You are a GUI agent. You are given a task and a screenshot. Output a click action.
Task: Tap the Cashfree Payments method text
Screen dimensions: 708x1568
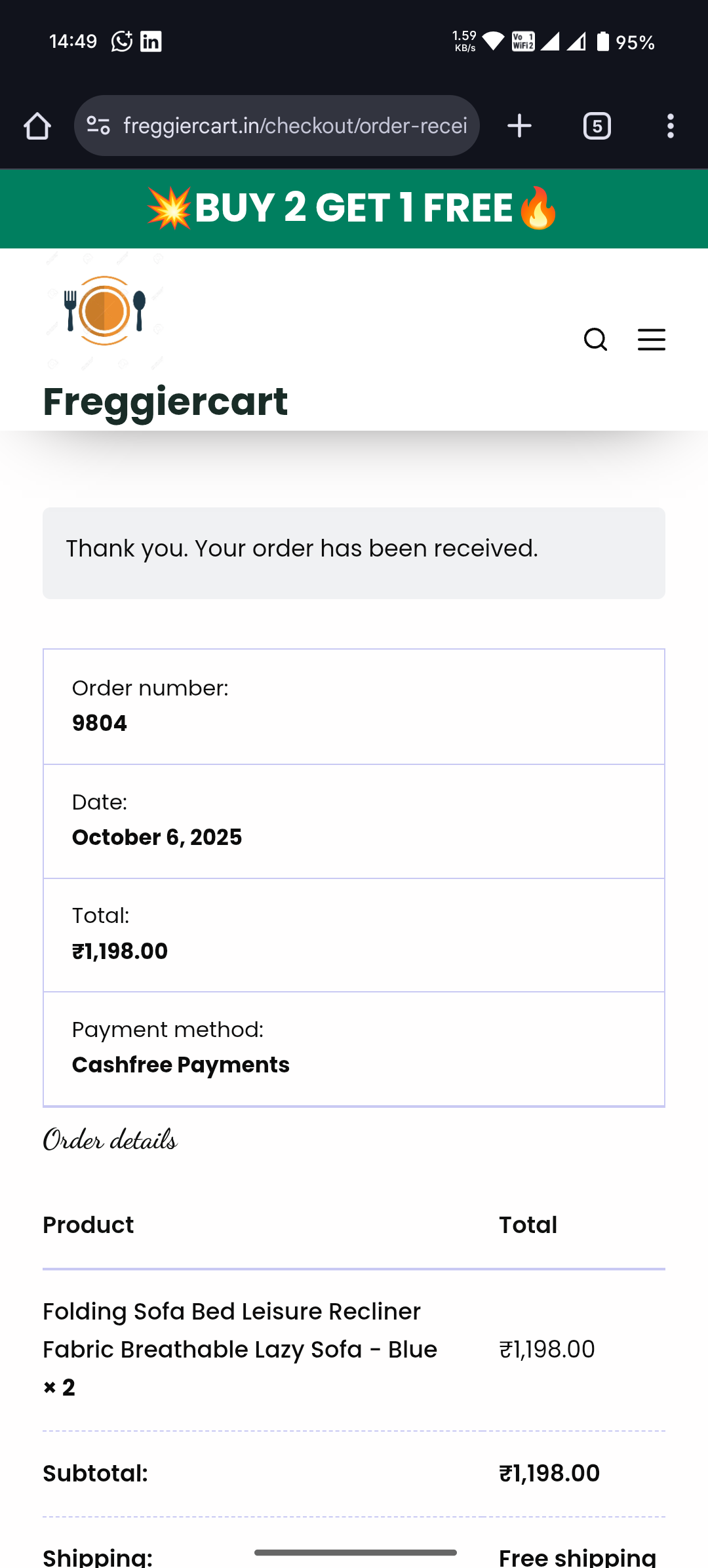(x=181, y=1065)
